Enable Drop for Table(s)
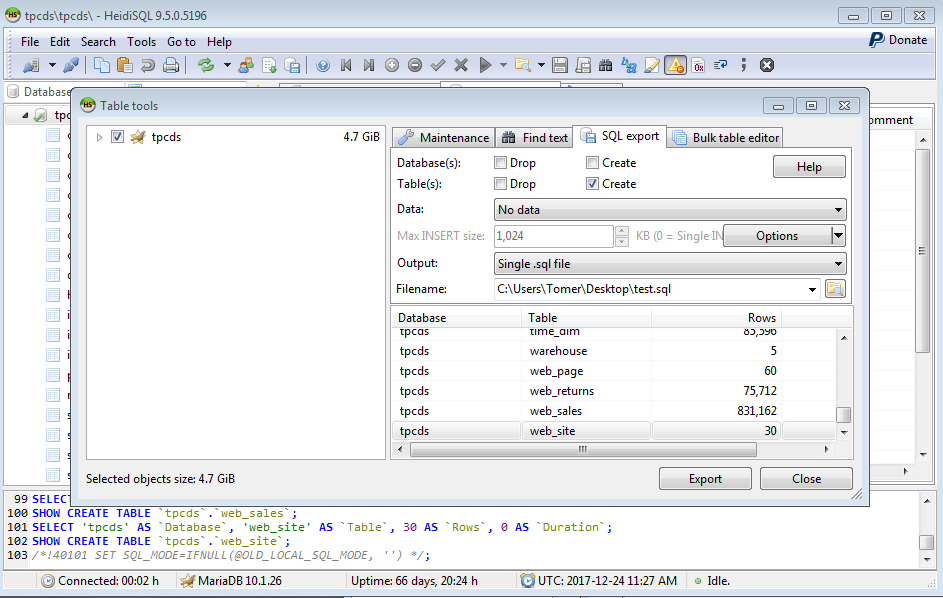 pyautogui.click(x=500, y=183)
